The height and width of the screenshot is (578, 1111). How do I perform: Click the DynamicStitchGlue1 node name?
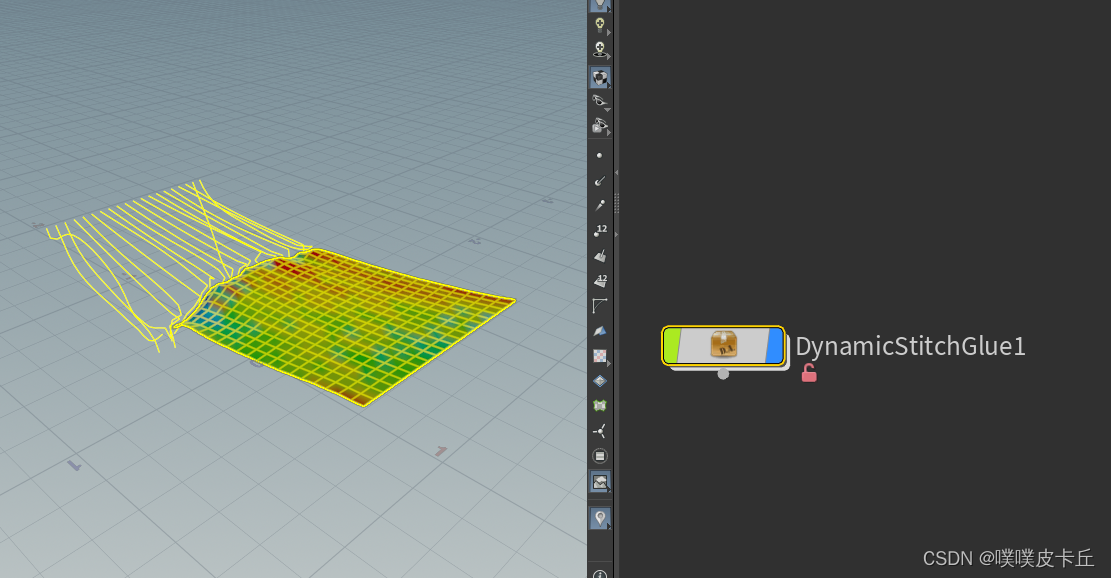910,346
